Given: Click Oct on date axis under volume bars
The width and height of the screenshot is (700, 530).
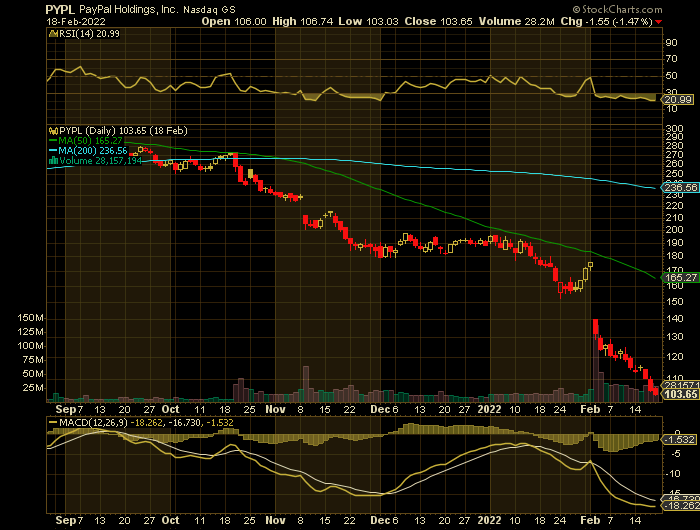Looking at the screenshot, I should [x=171, y=409].
